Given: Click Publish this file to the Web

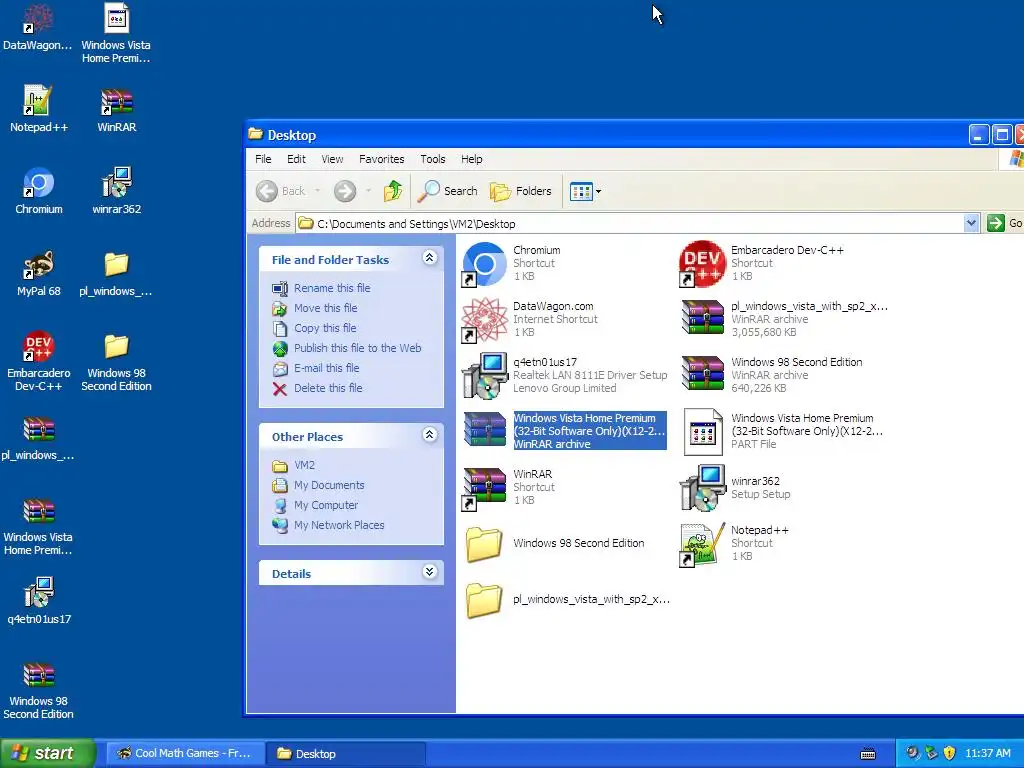Looking at the screenshot, I should 347,348.
